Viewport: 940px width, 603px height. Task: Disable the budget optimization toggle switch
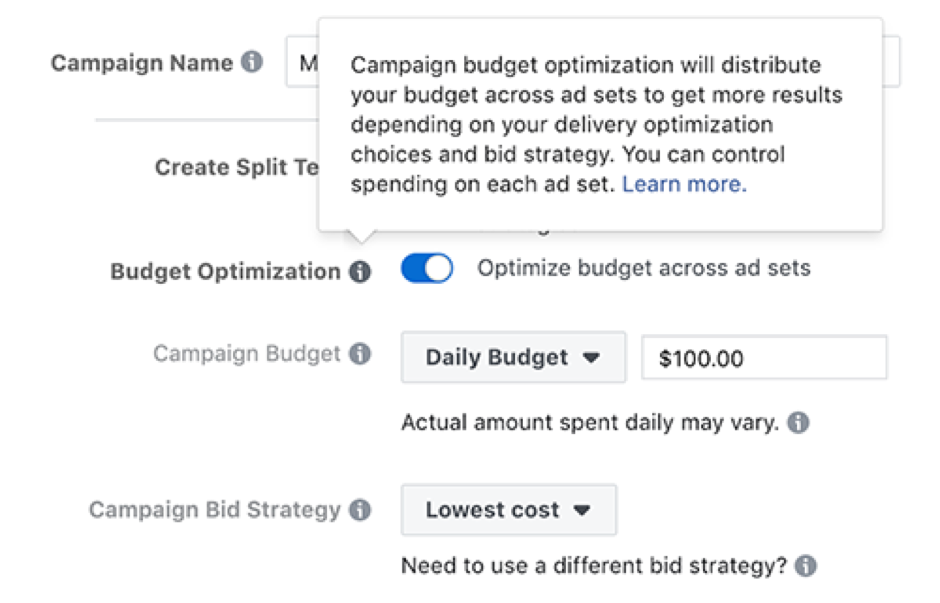427,269
